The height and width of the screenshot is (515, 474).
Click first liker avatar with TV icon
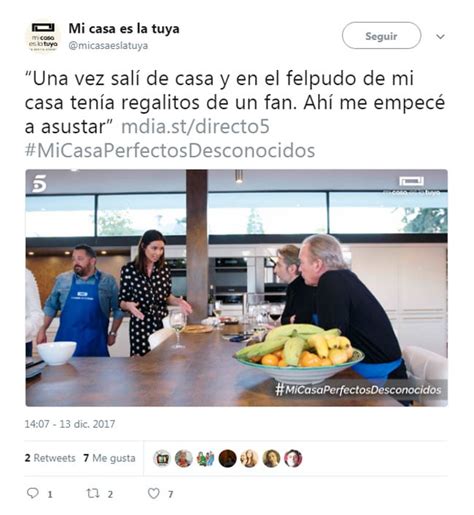pyautogui.click(x=162, y=458)
